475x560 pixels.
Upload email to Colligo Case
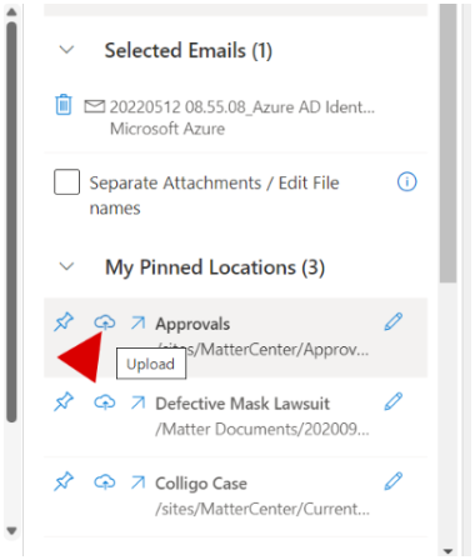tap(105, 482)
